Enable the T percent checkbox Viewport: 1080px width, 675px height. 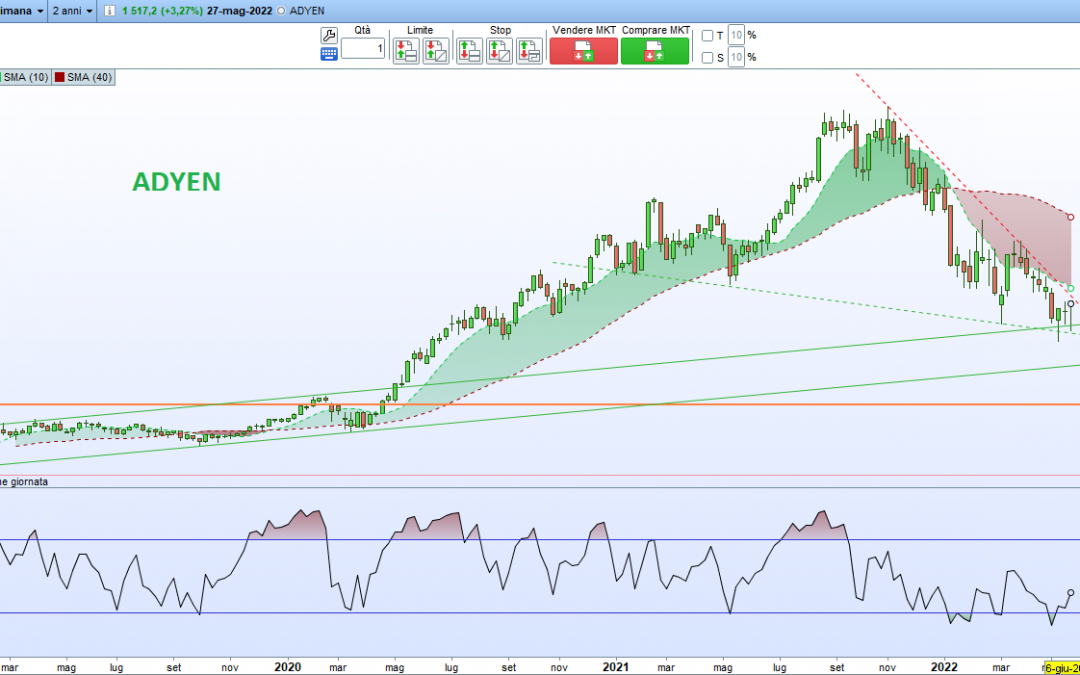point(707,35)
